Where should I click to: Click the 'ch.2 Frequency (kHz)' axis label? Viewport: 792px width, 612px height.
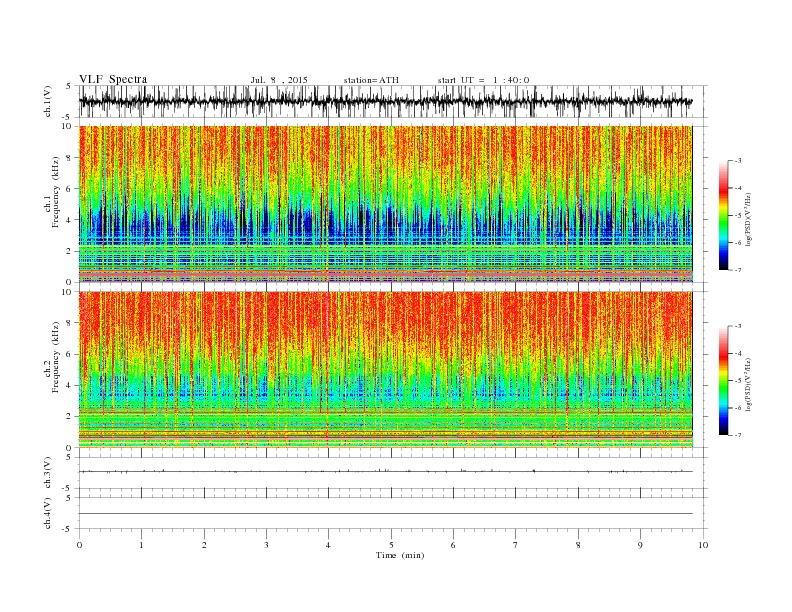(x=52, y=356)
